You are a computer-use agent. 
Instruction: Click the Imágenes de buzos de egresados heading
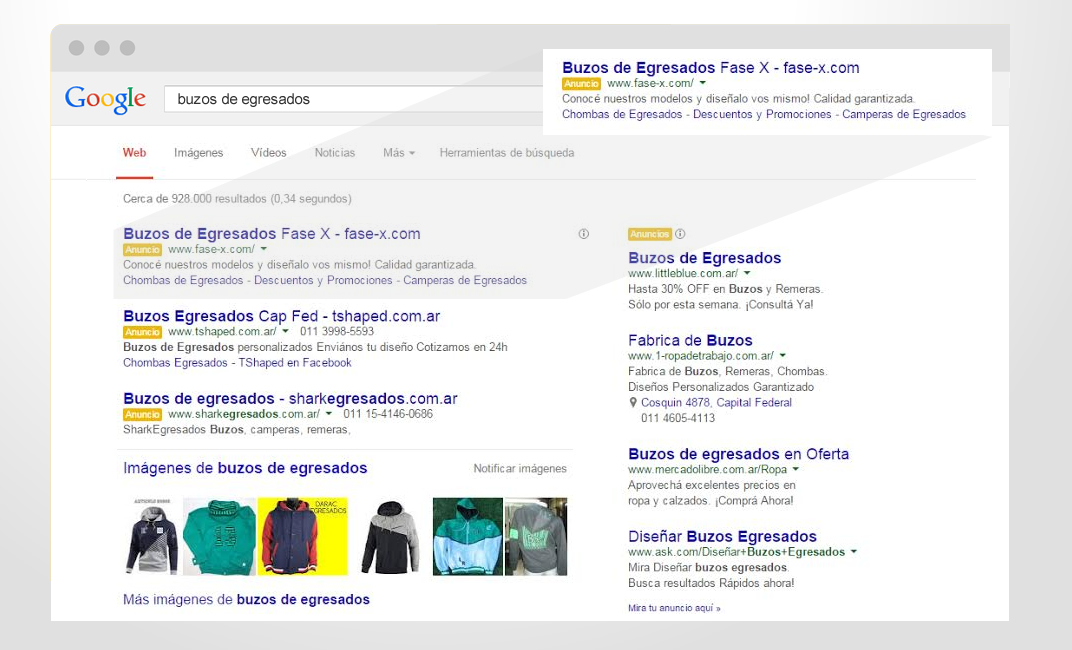pyautogui.click(x=245, y=468)
